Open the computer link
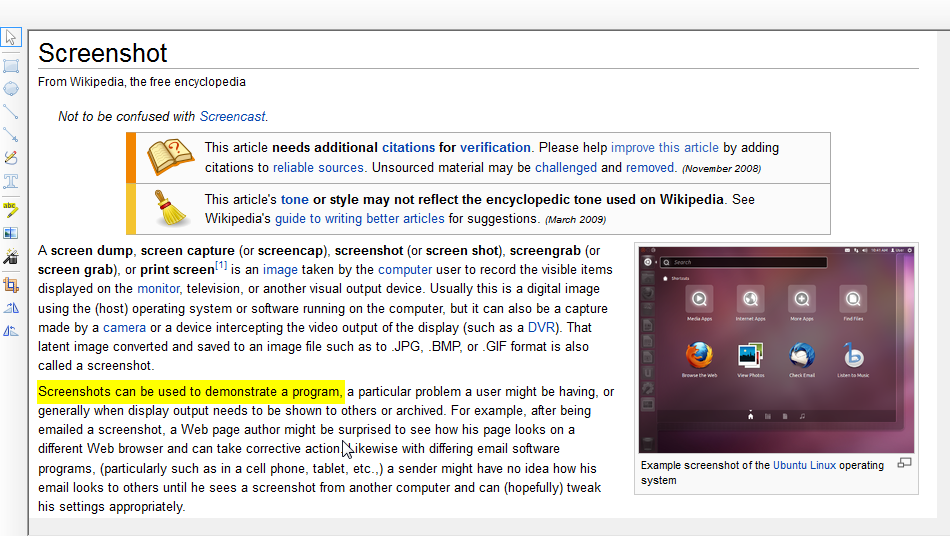950x536 pixels. click(405, 270)
